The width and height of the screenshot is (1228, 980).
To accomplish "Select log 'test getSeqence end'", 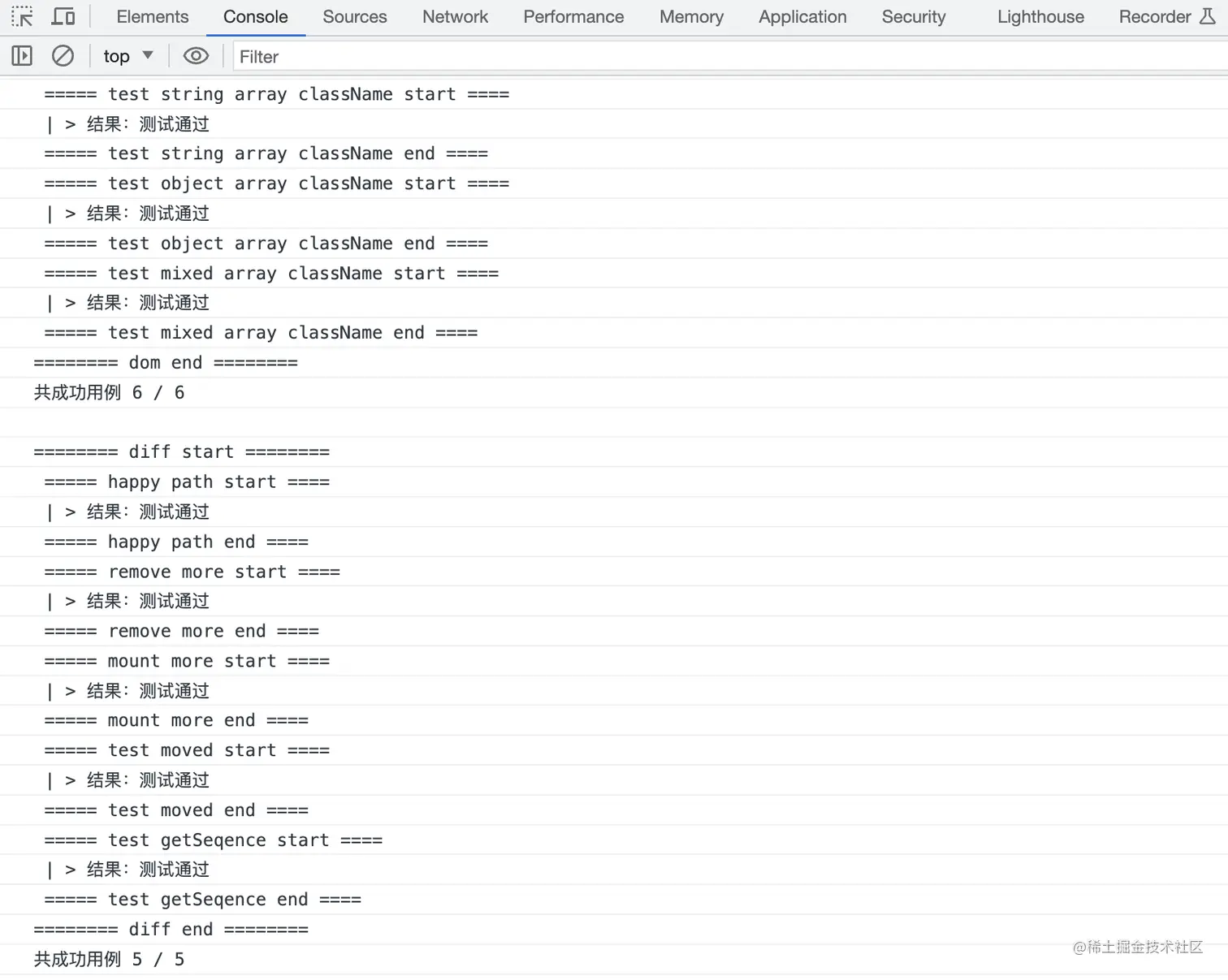I will pos(614,900).
